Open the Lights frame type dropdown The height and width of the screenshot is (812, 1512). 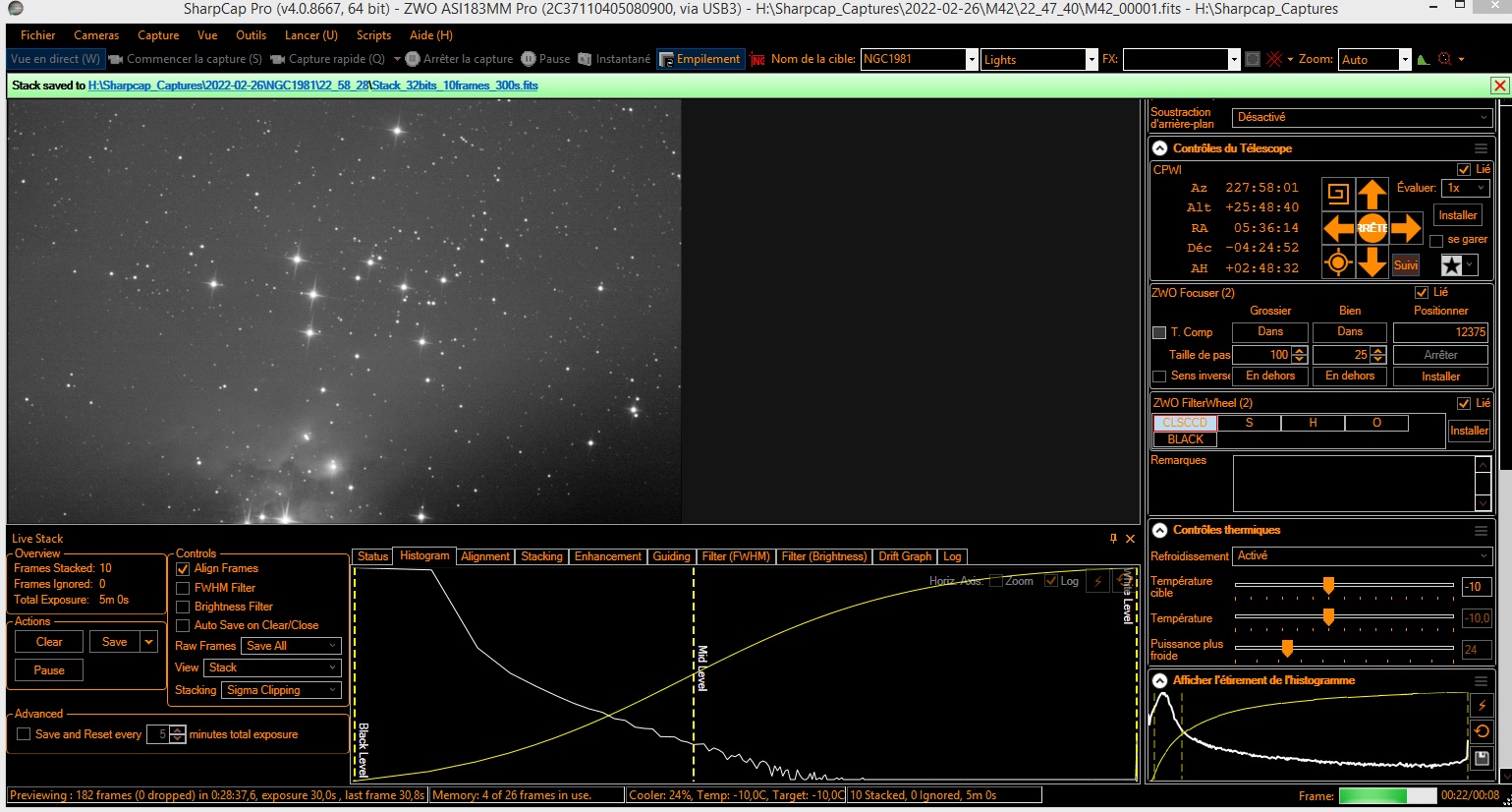point(1091,59)
